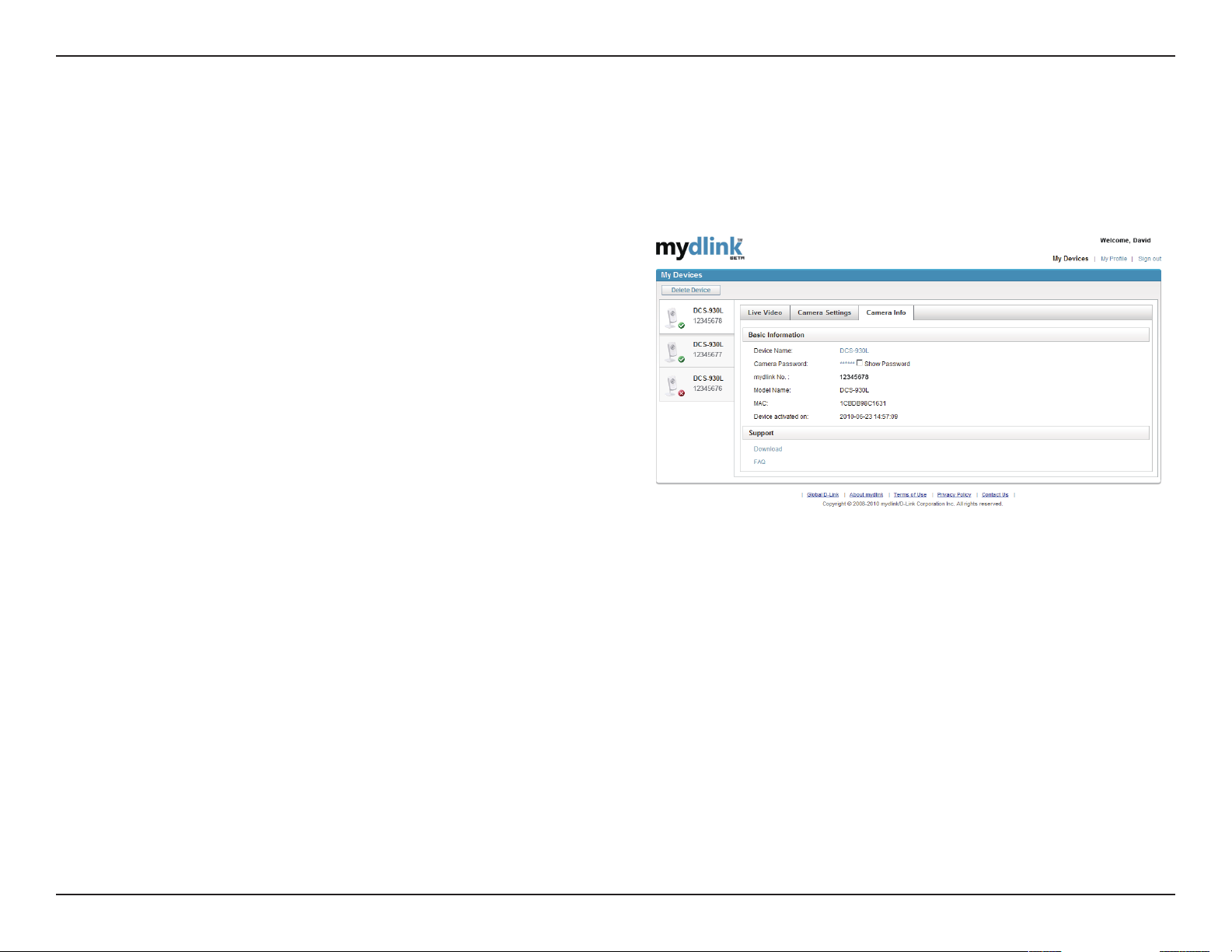Click the Welcome, David text
The height and width of the screenshot is (952, 1232).
[x=1126, y=240]
